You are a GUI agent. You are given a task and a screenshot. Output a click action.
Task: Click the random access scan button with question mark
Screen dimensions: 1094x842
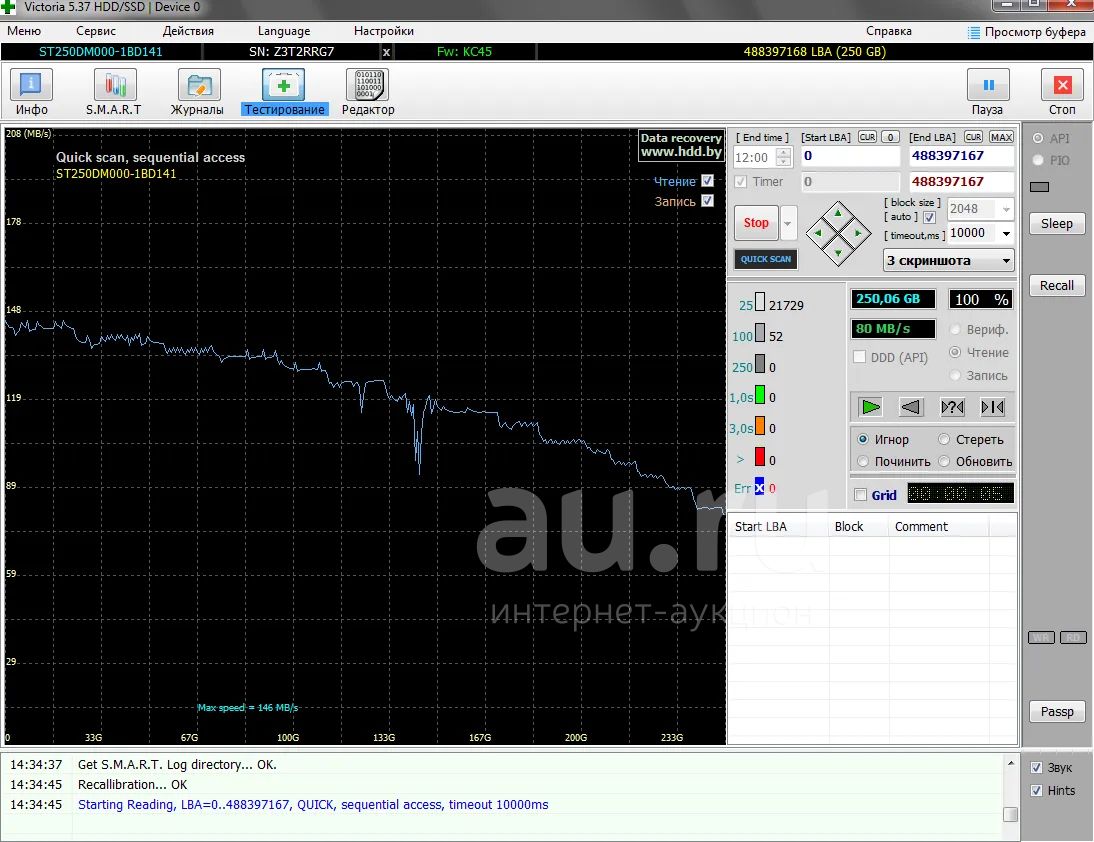(x=952, y=407)
